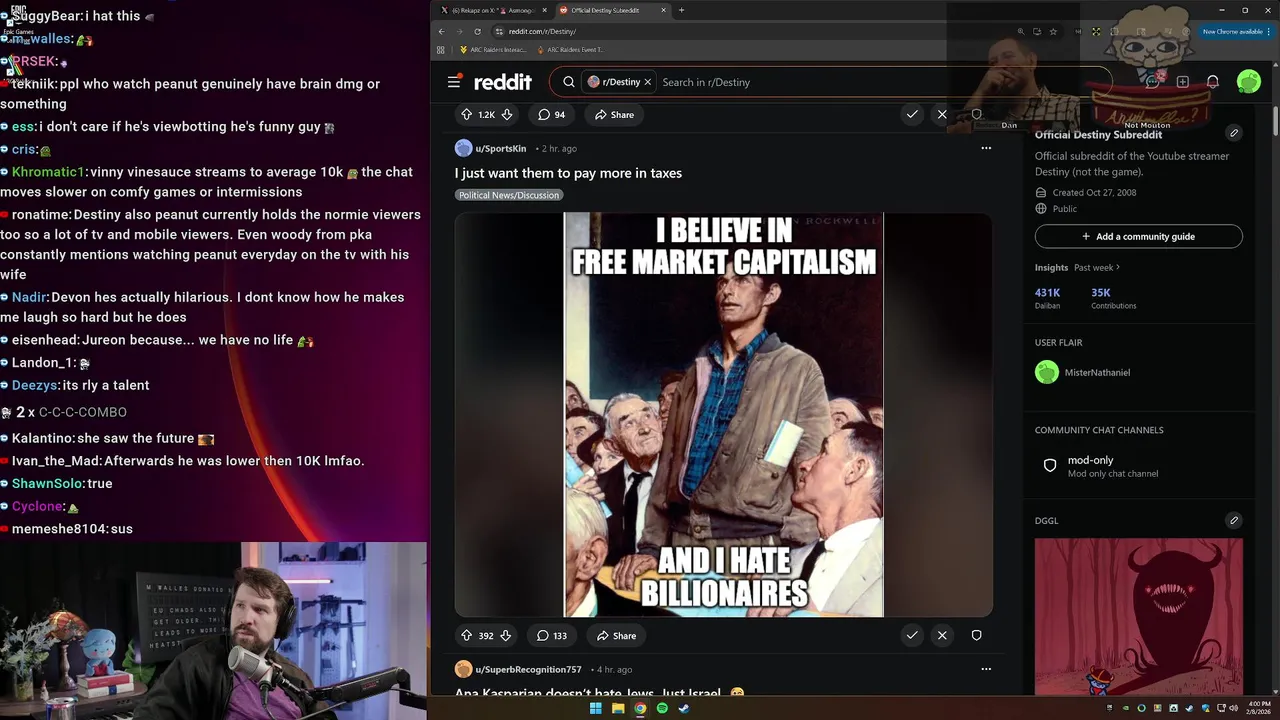The height and width of the screenshot is (720, 1280).
Task: Bookmark this page with the star
Action: click(1053, 31)
